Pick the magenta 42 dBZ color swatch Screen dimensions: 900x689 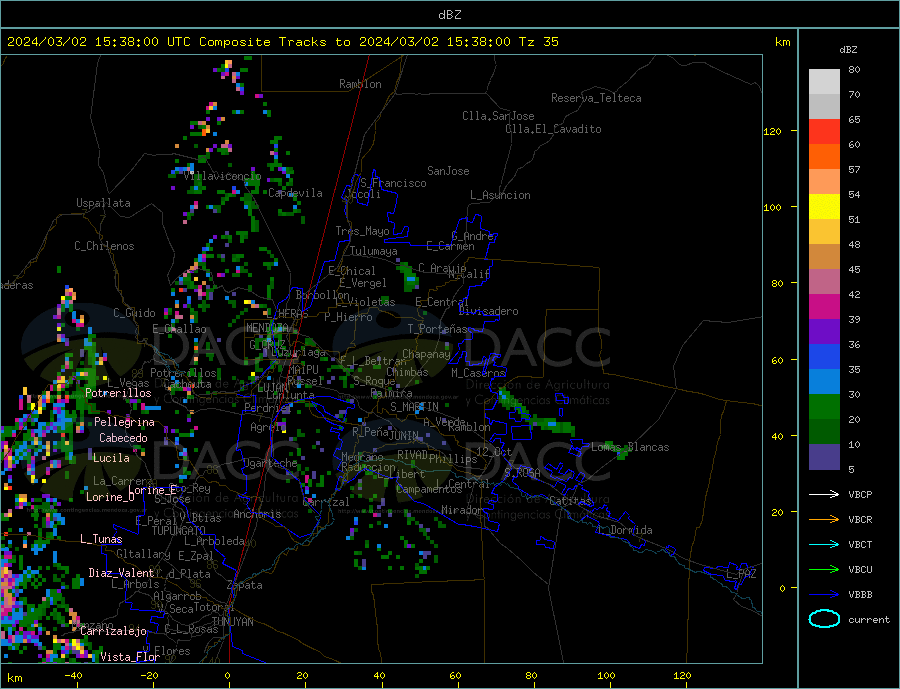(x=824, y=307)
